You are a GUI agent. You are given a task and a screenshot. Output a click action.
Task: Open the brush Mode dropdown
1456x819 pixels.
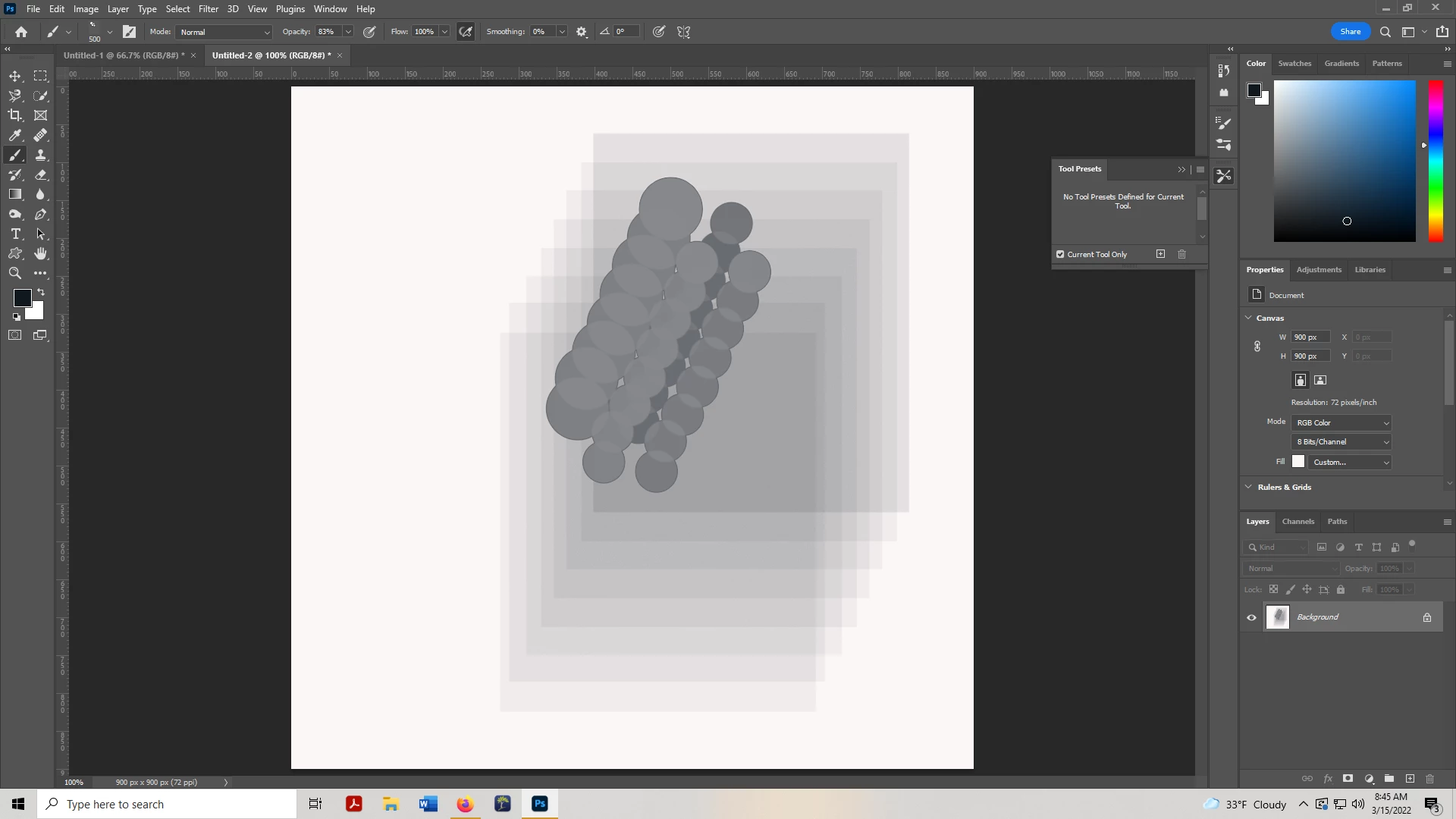click(224, 32)
